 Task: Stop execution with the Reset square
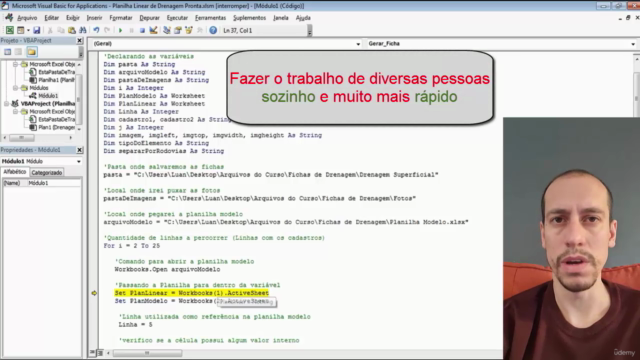142,30
